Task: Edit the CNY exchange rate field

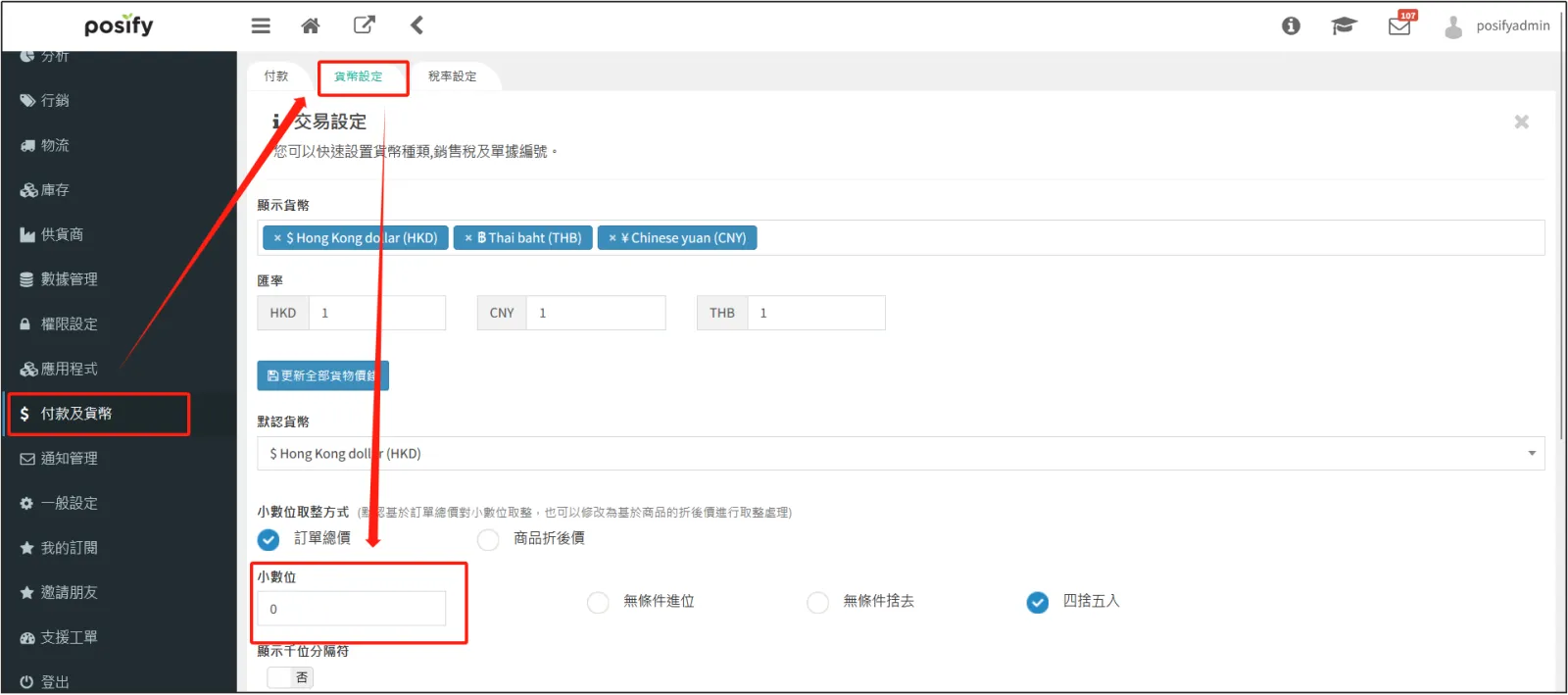Action: tap(596, 313)
